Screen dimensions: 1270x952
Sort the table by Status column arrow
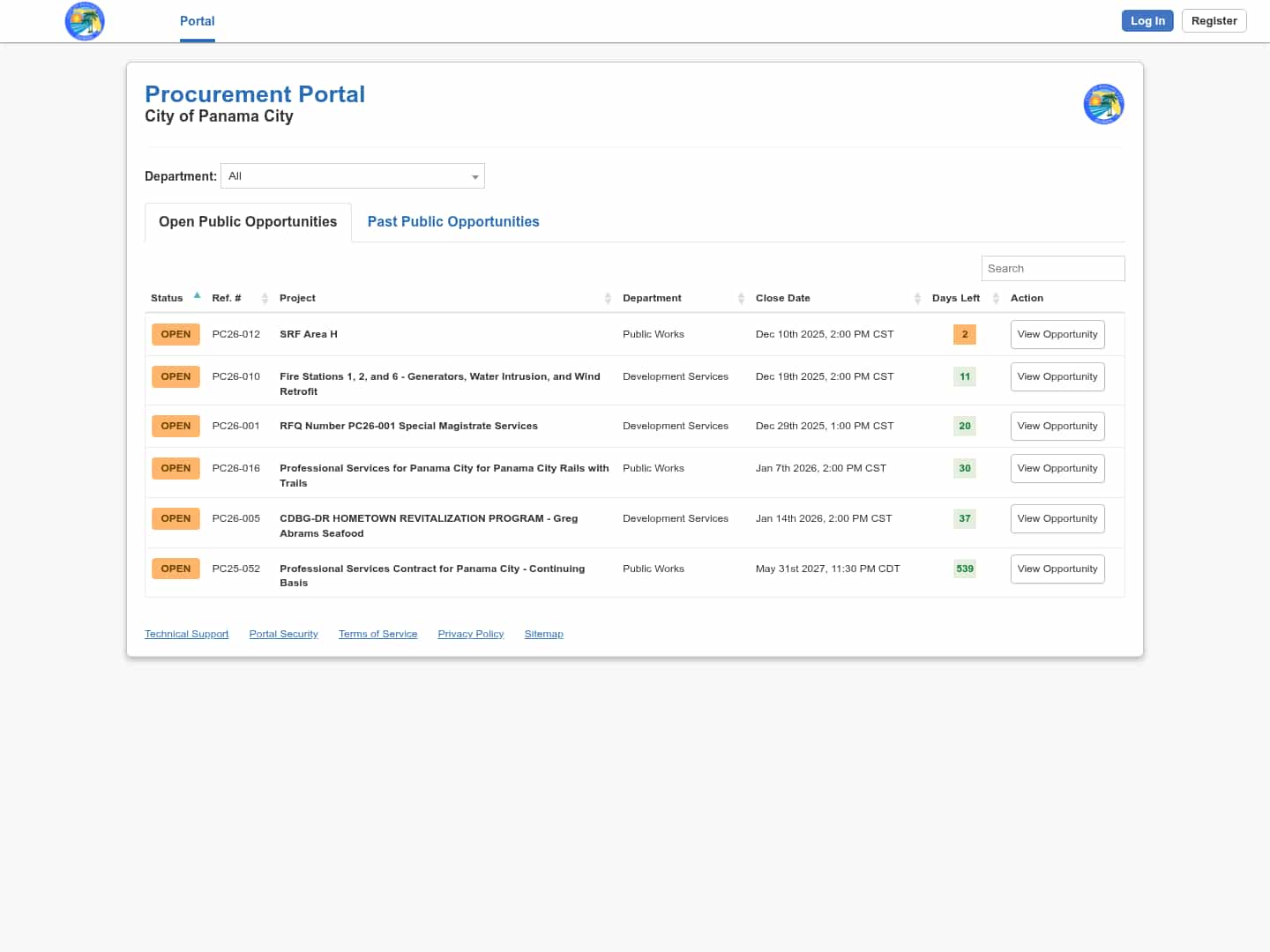(x=197, y=296)
